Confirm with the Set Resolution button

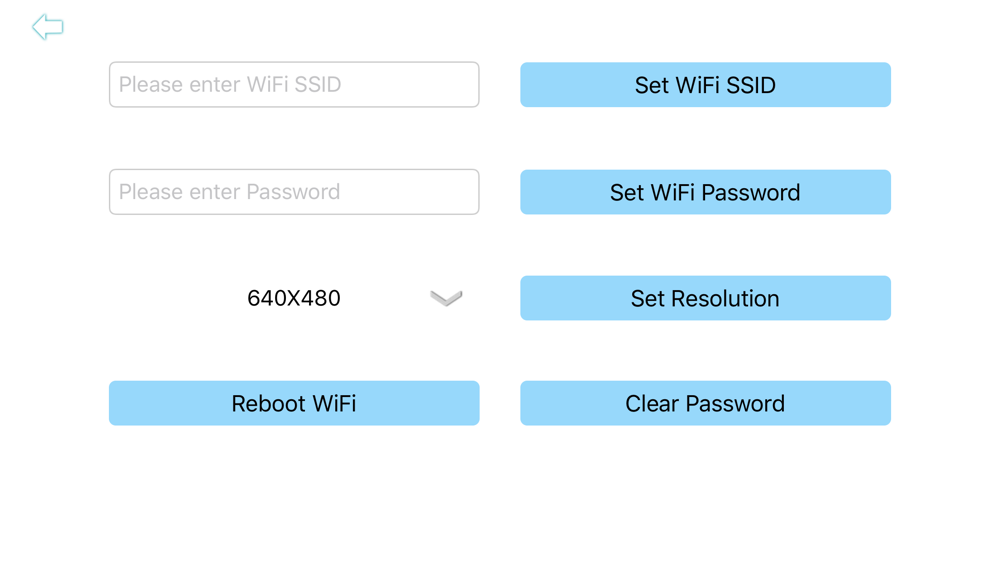705,298
